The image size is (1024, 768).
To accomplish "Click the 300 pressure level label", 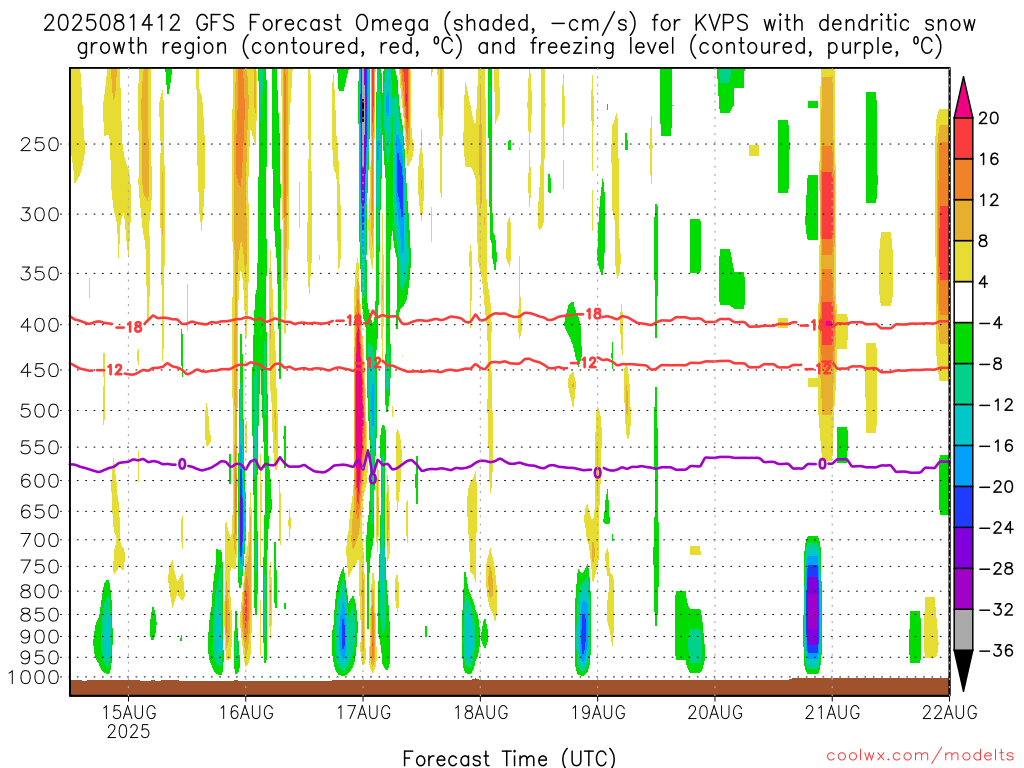I will (x=40, y=214).
